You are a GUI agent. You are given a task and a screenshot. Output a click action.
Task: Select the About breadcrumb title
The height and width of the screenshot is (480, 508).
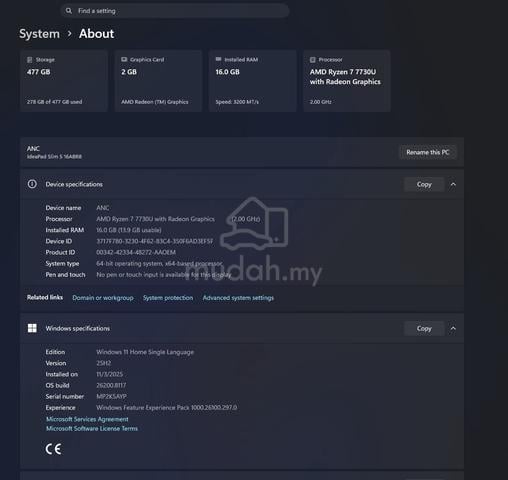[97, 34]
